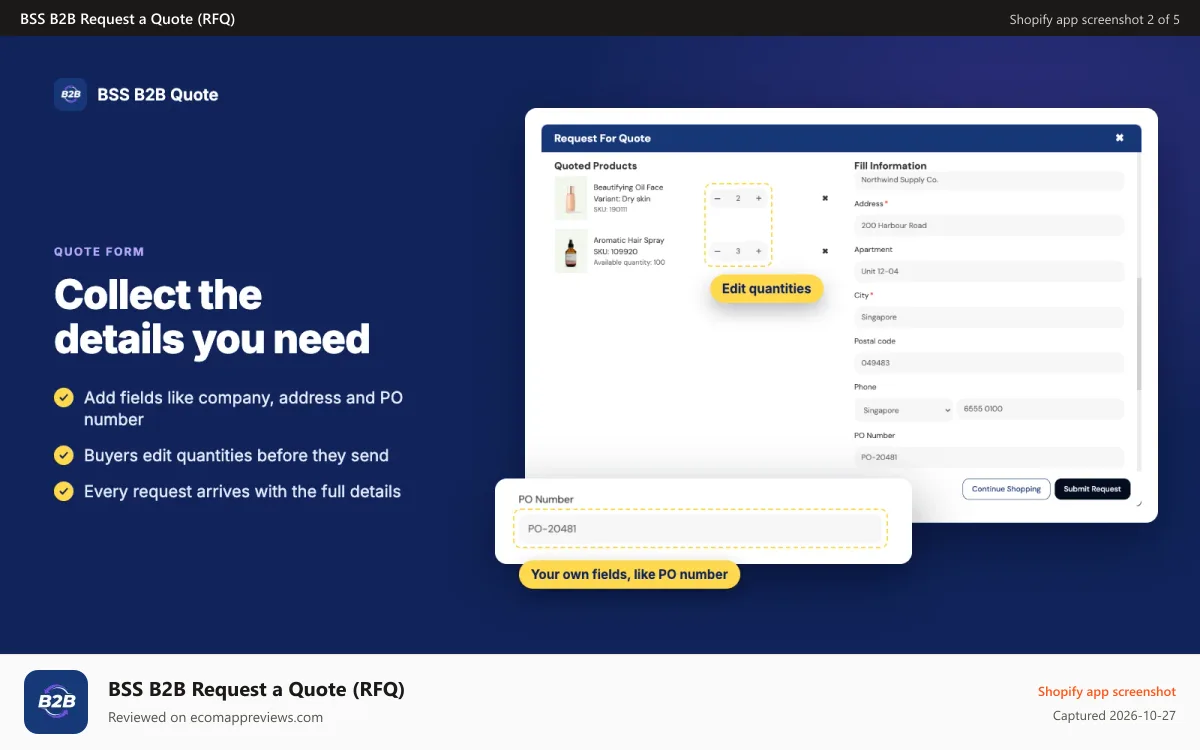
Task: Click PO Number field inside the quote dialog
Action: pyautogui.click(x=989, y=457)
